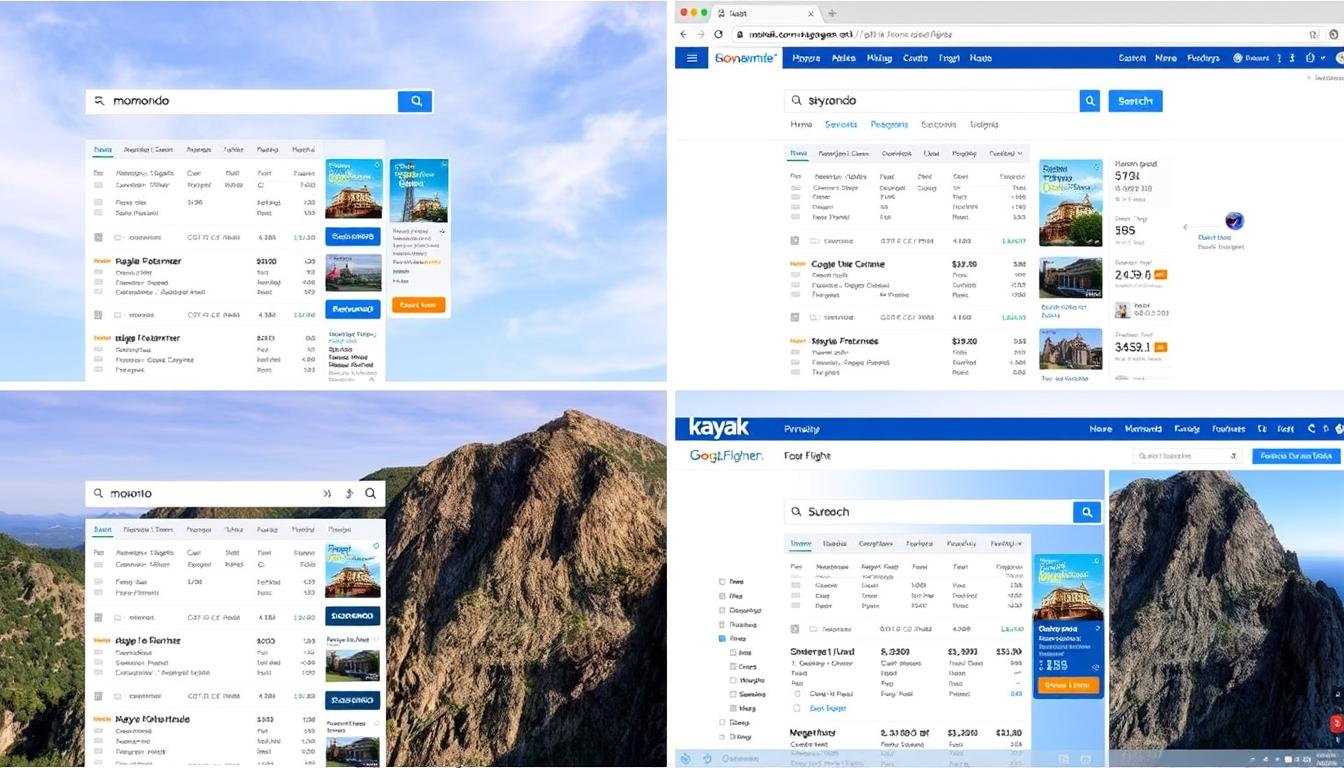Click the red circular button on kayak's right edge
1344x768 pixels.
(x=1335, y=722)
